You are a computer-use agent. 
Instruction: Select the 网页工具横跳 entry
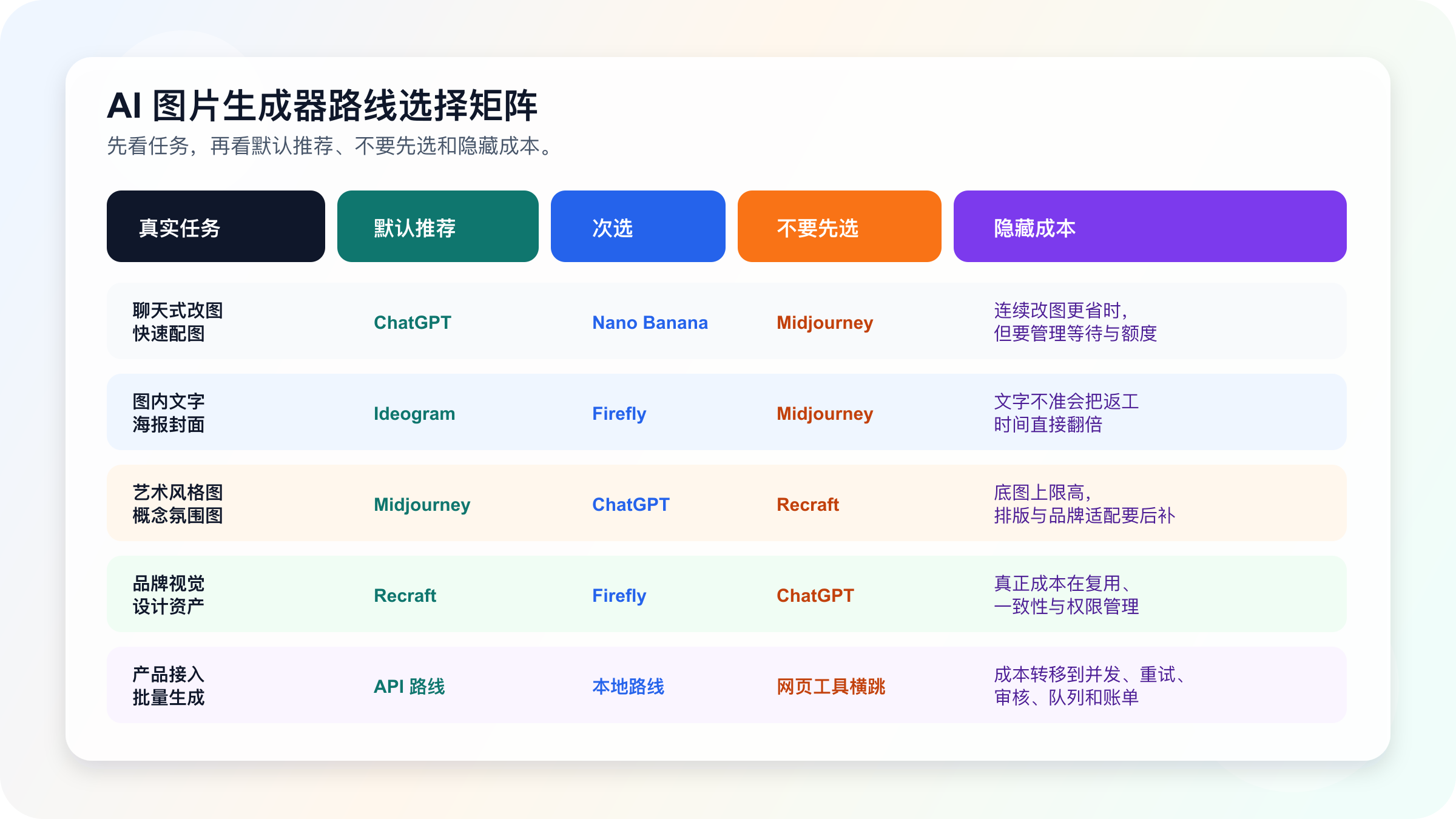click(x=831, y=686)
